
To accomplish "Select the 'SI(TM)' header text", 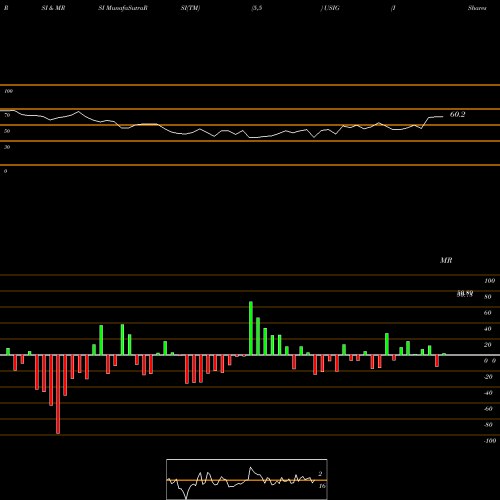I will pyautogui.click(x=190, y=8).
